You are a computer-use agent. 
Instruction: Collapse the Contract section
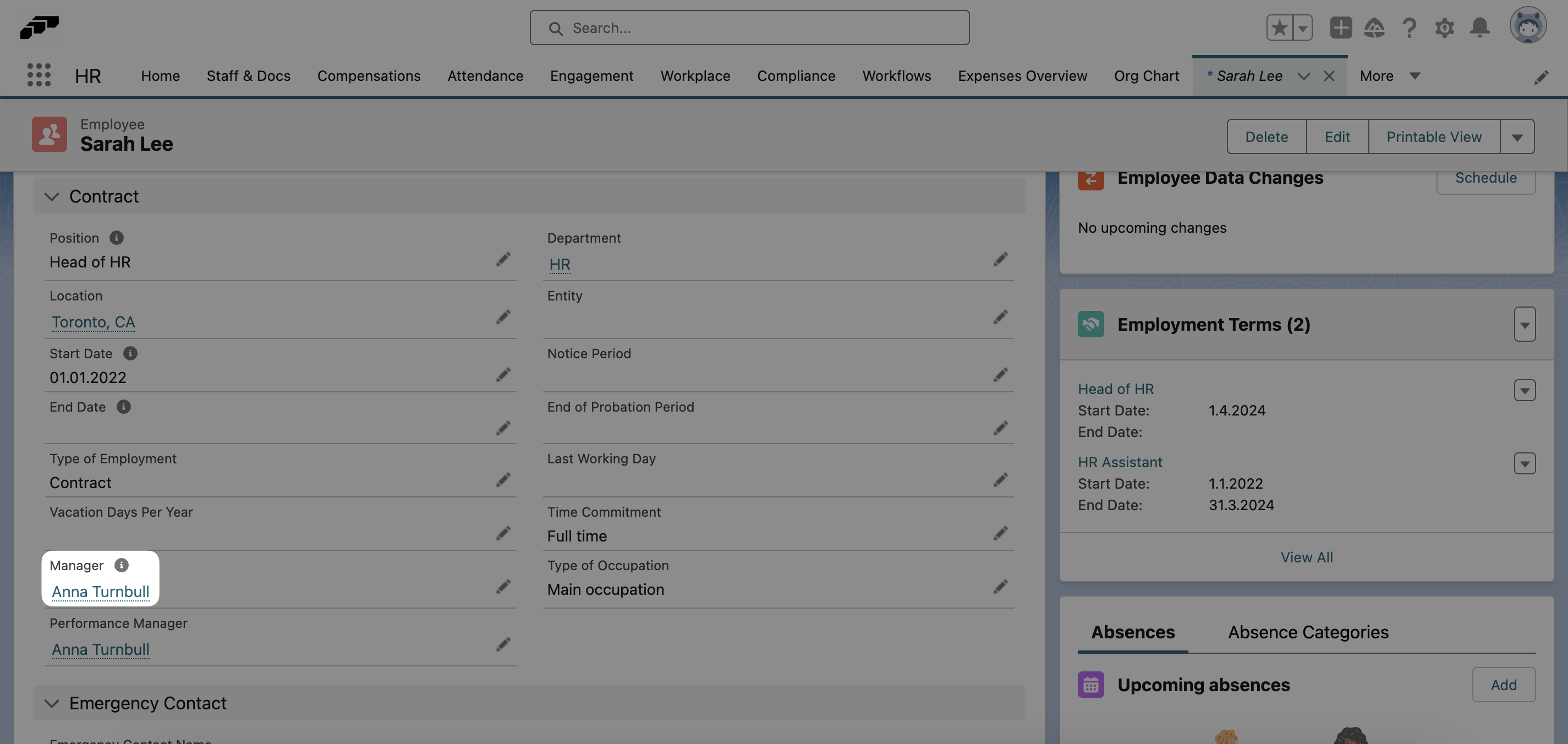coord(52,196)
